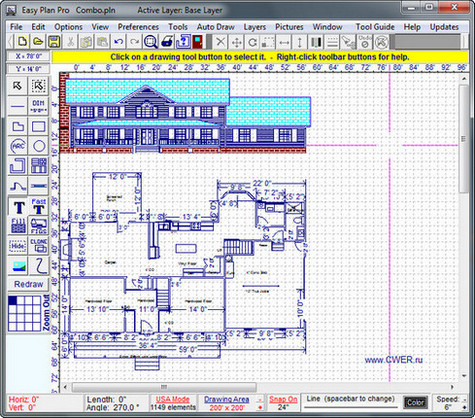Select the magnifying glass zoom tool
This screenshot has width=475, height=418.
(x=151, y=42)
